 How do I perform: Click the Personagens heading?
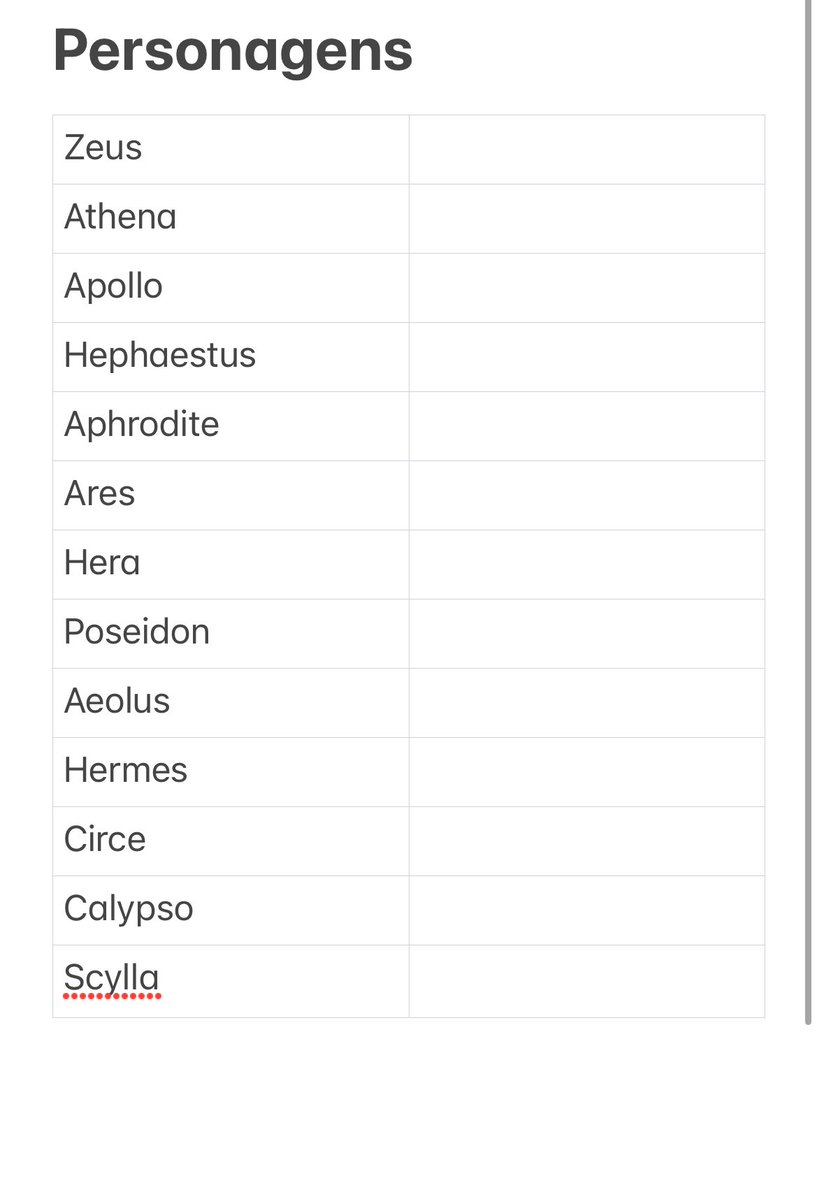[233, 52]
